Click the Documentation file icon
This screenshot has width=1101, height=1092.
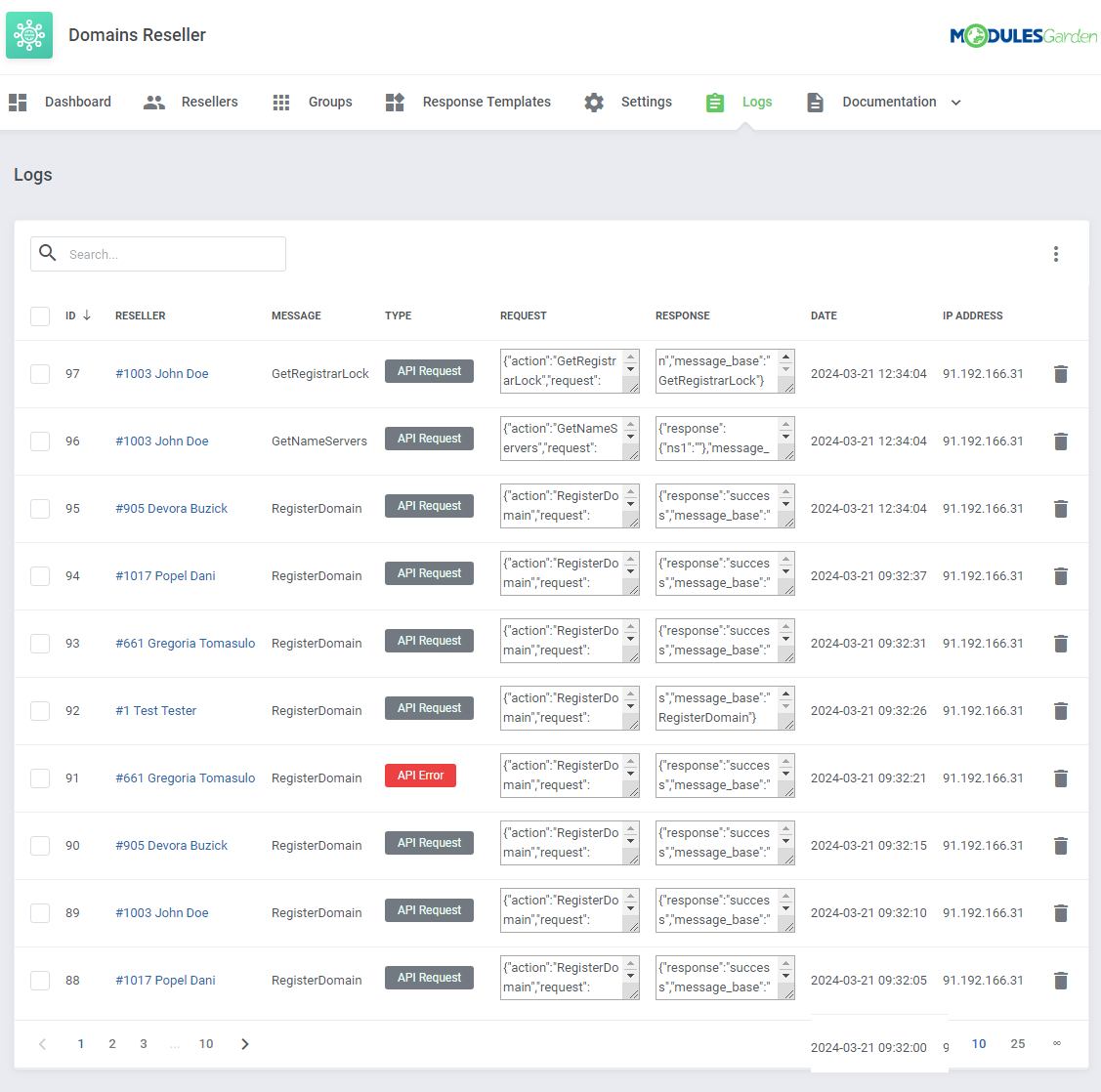(x=815, y=103)
